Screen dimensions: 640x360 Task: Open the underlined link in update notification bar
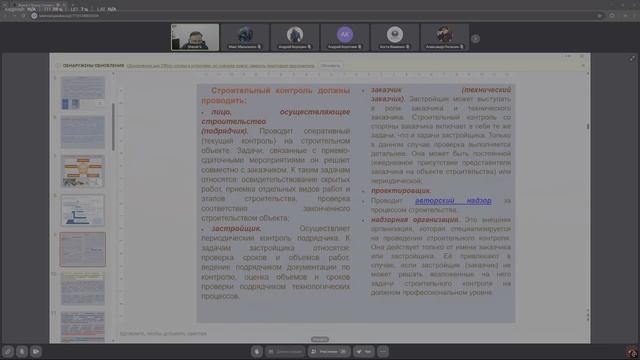click(220, 66)
